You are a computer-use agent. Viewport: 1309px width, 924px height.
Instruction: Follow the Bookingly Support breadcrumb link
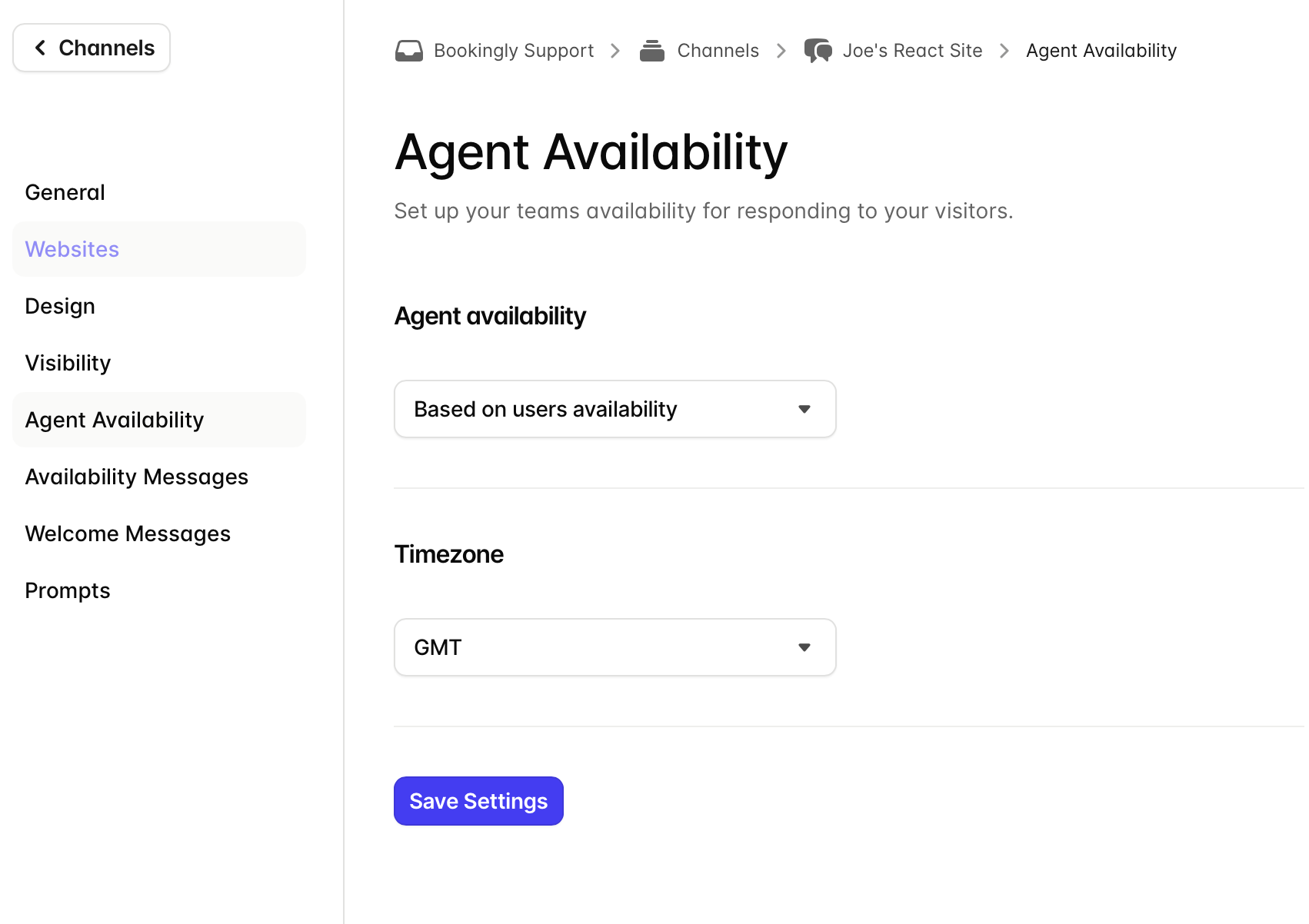tap(514, 51)
